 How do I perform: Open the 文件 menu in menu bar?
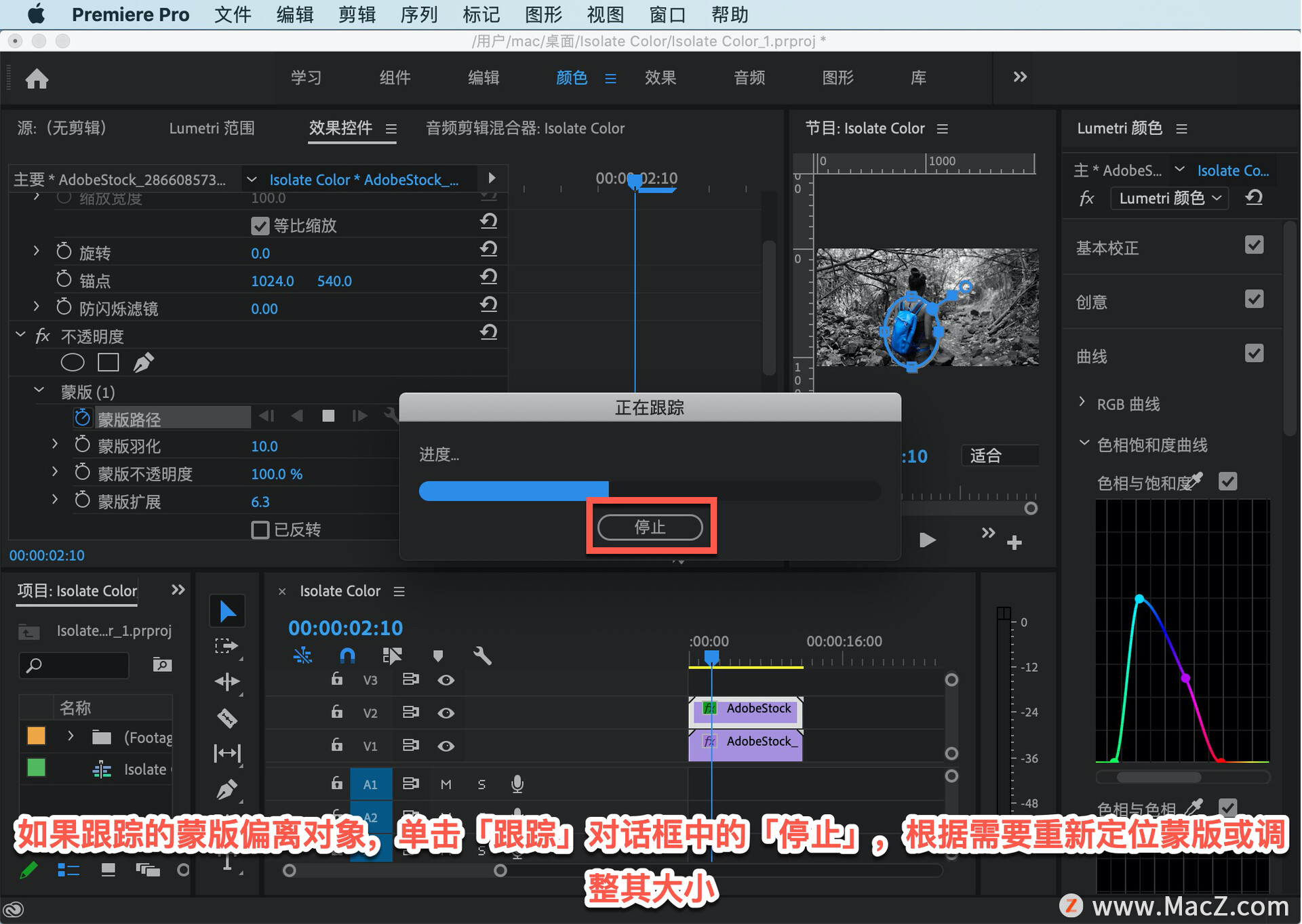coord(233,14)
